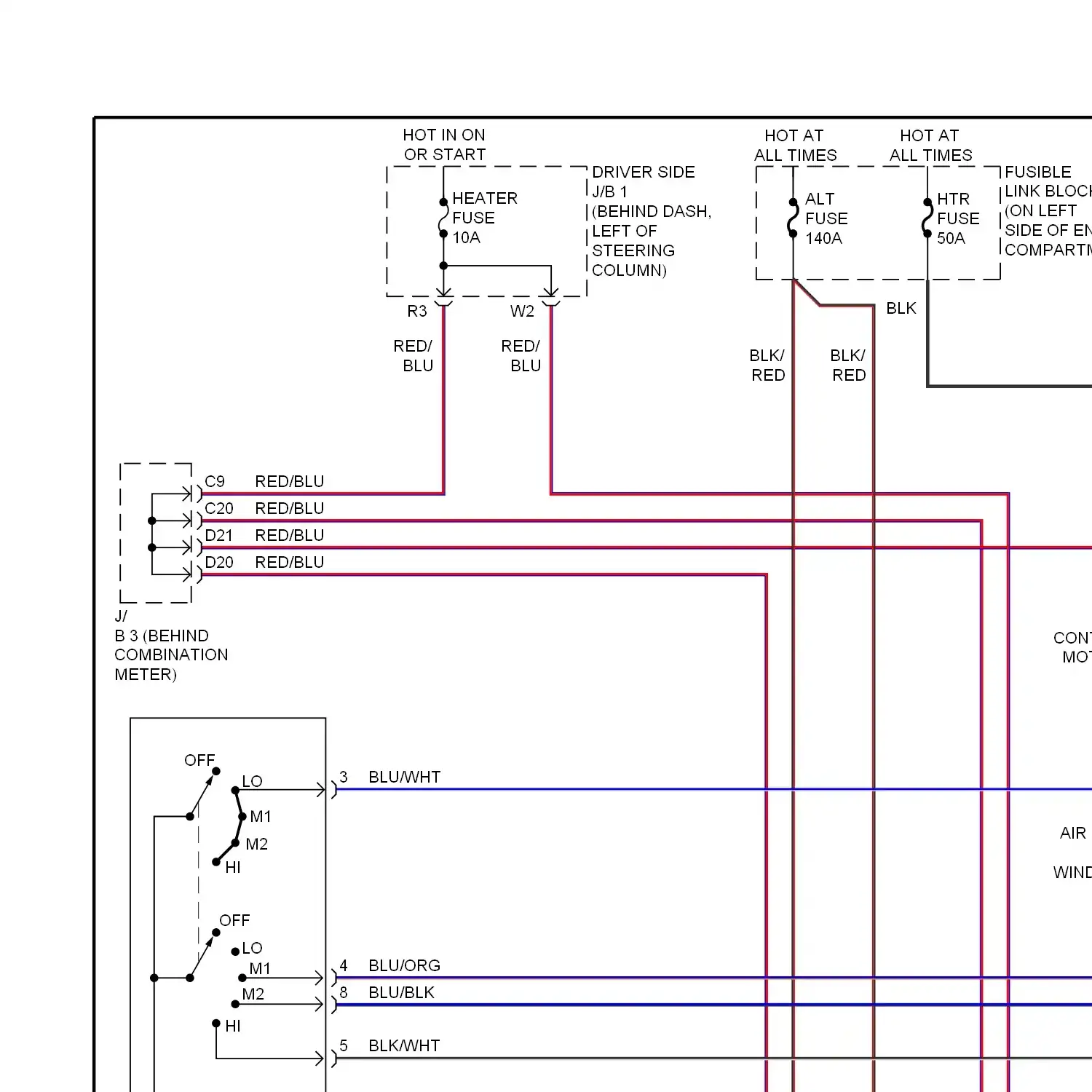Click the "RED/BLU" label beside R3 wire
Viewport: 1092px width, 1092px height.
414,356
